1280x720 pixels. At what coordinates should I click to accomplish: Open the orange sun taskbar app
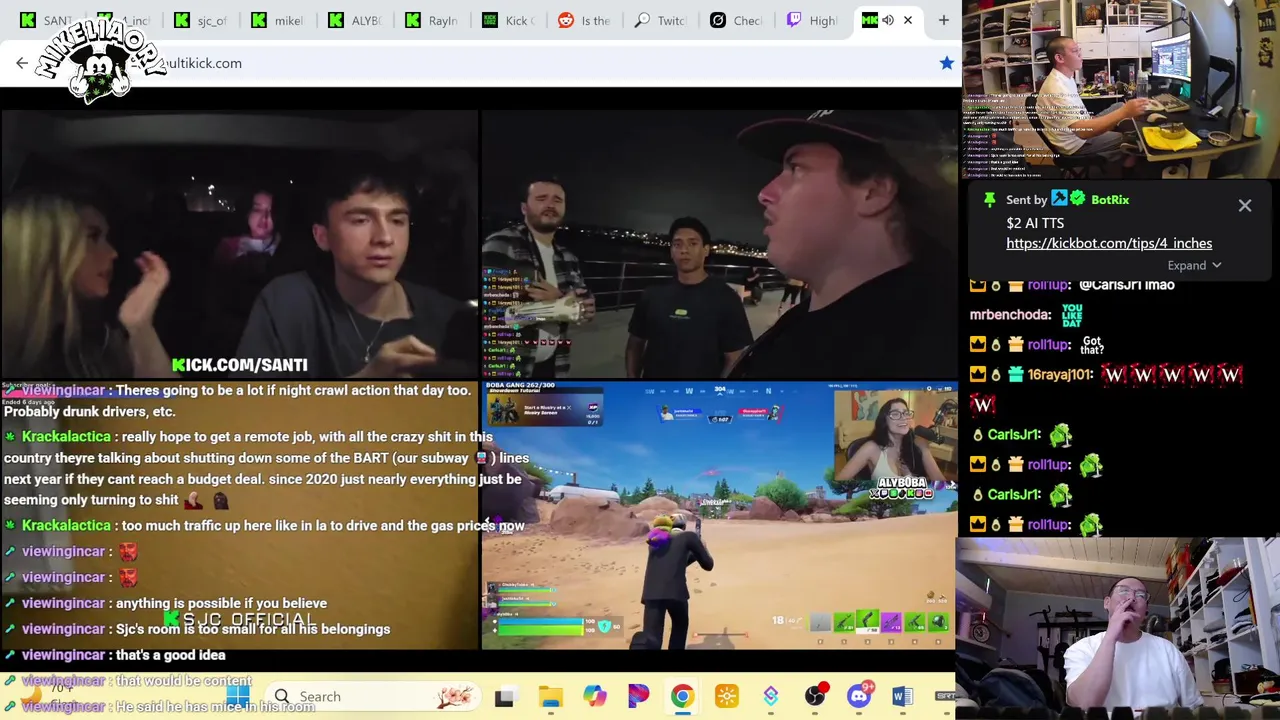pos(726,697)
